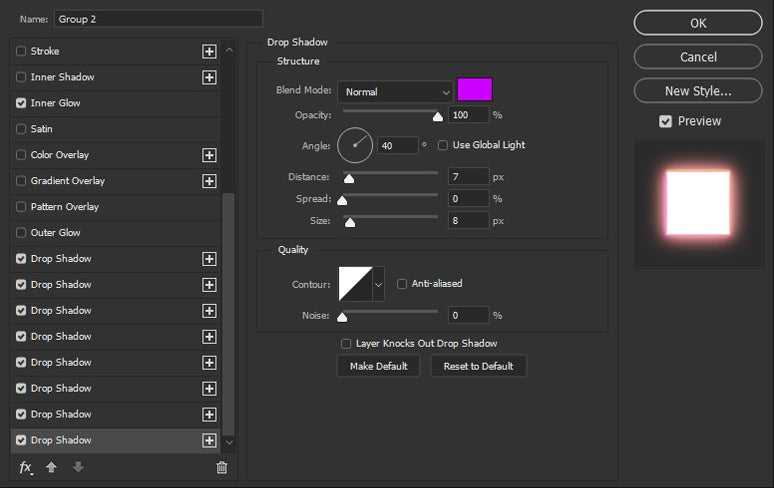Viewport: 774px width, 488px height.
Task: Disable the Inner Glow checkbox
Action: (x=21, y=103)
